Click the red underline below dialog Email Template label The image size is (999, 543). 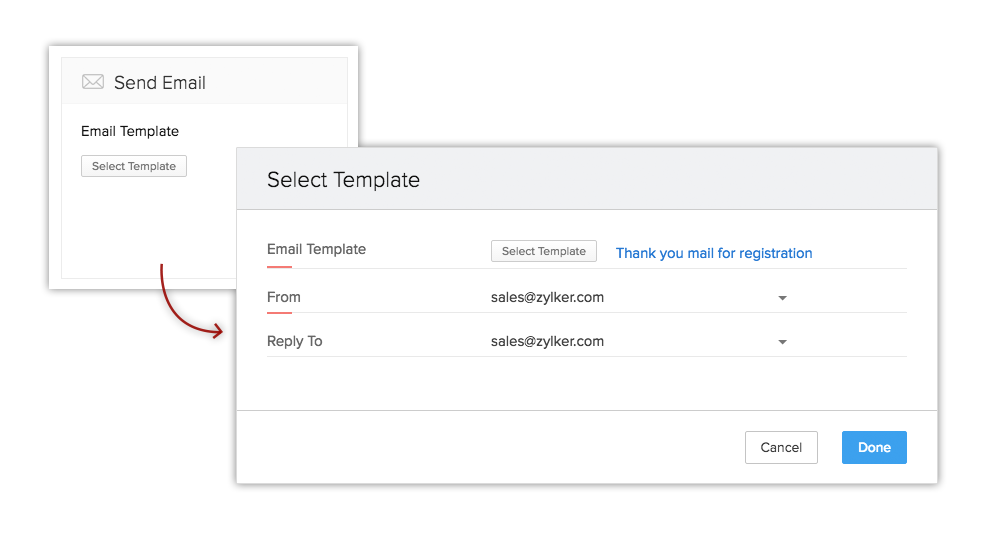point(279,267)
